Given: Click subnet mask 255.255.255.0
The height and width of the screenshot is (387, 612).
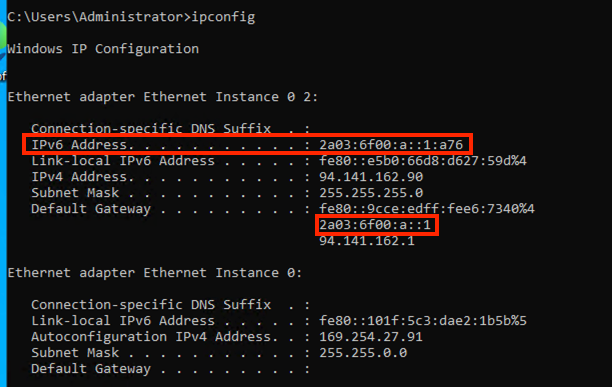Looking at the screenshot, I should (371, 193).
